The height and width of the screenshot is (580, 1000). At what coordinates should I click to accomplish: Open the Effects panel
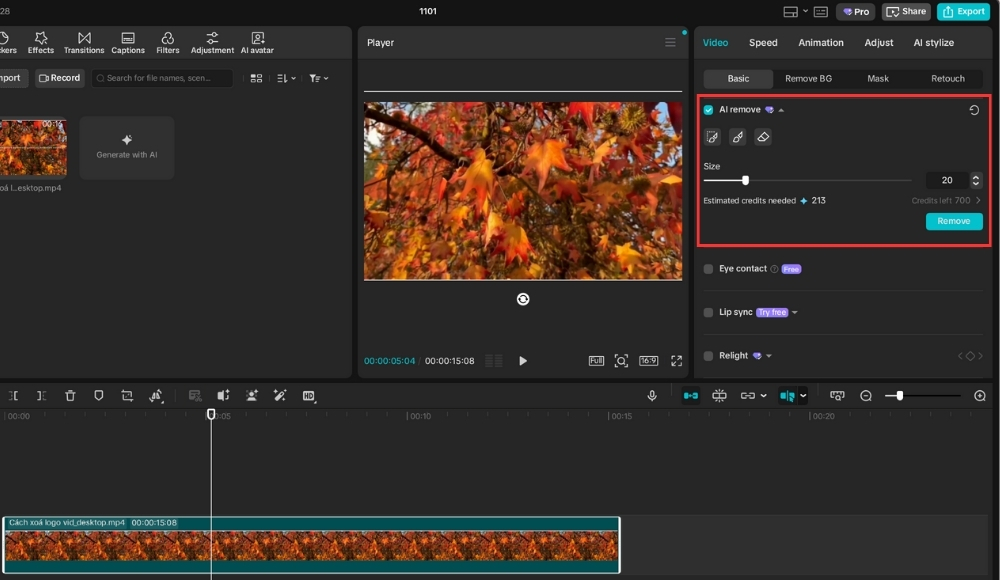40,41
